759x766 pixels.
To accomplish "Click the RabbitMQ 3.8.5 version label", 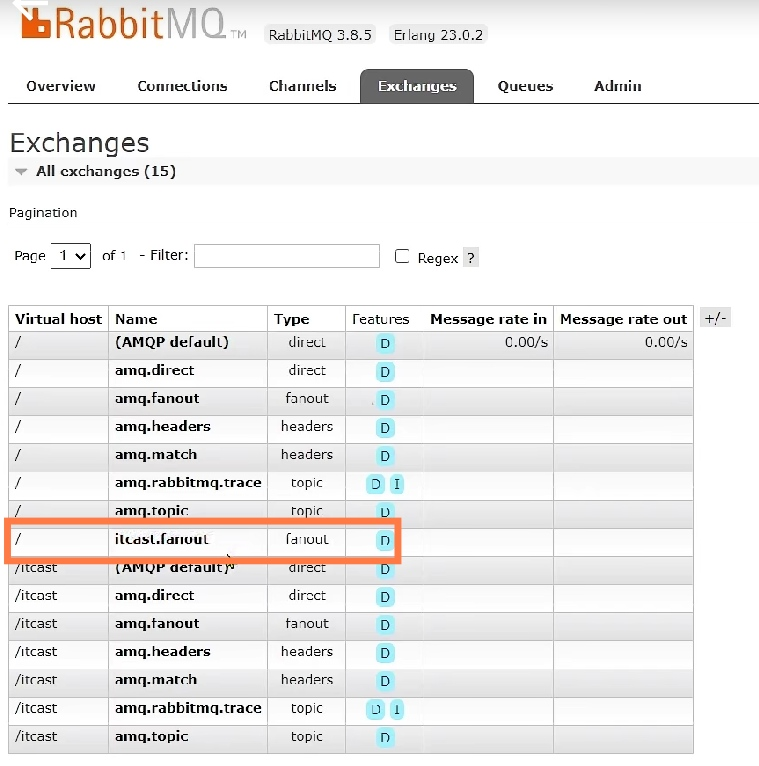I will coord(320,35).
